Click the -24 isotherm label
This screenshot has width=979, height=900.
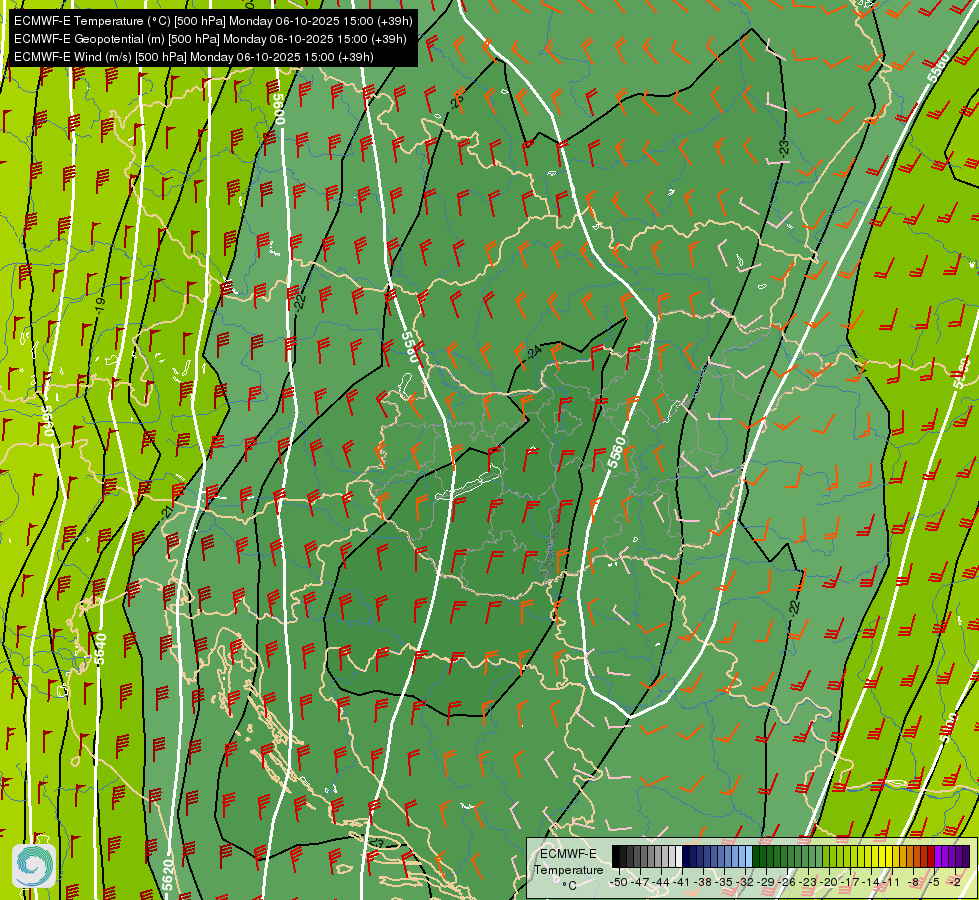(533, 352)
